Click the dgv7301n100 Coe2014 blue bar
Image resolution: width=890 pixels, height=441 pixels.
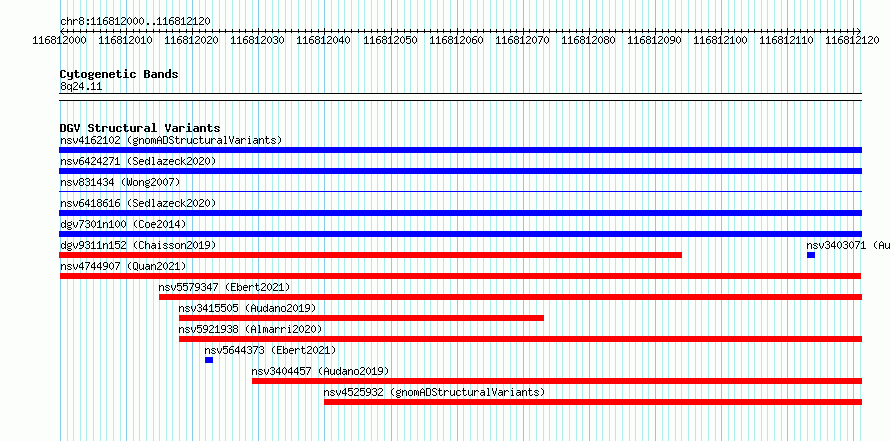pos(460,234)
